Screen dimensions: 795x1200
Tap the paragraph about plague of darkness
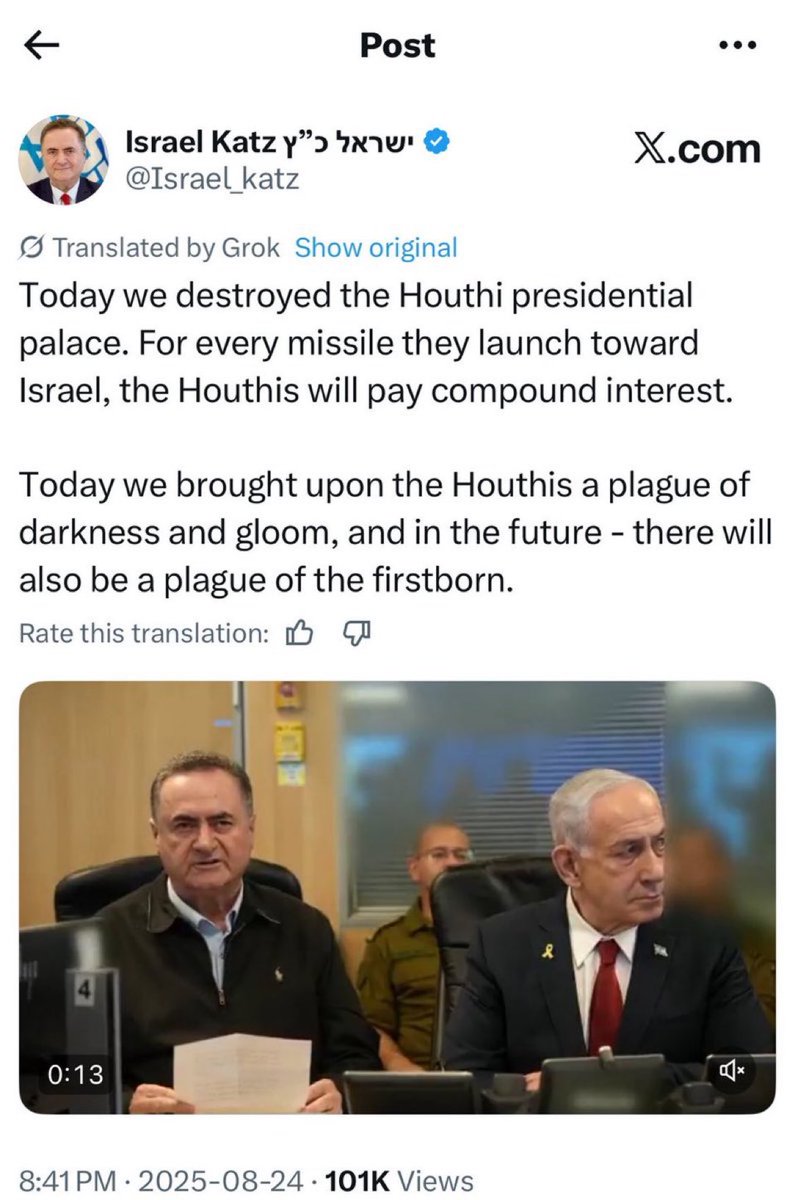point(395,532)
